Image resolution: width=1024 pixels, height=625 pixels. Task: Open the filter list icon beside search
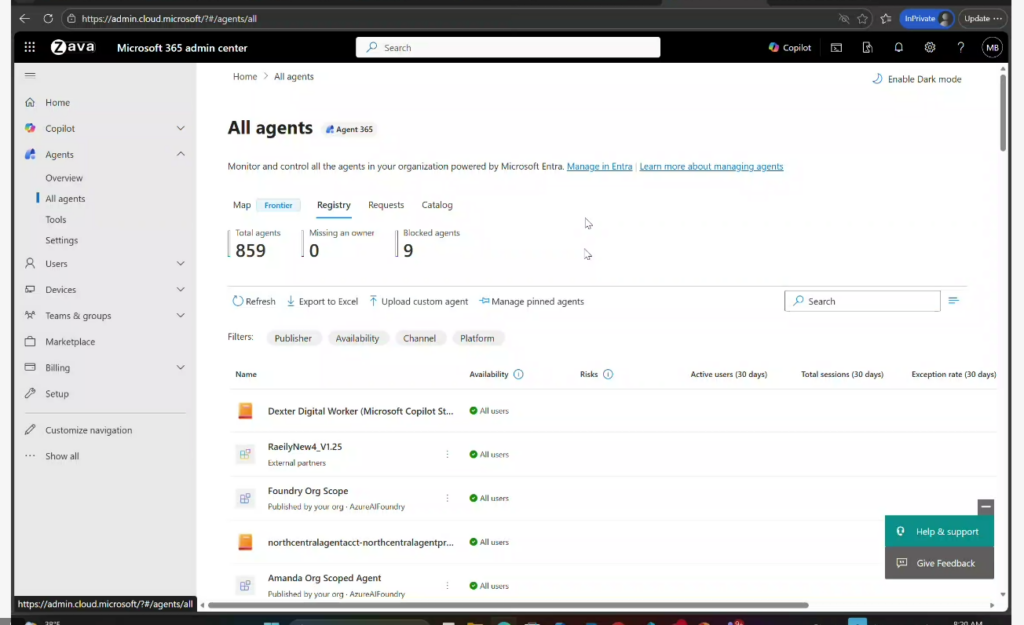point(953,301)
